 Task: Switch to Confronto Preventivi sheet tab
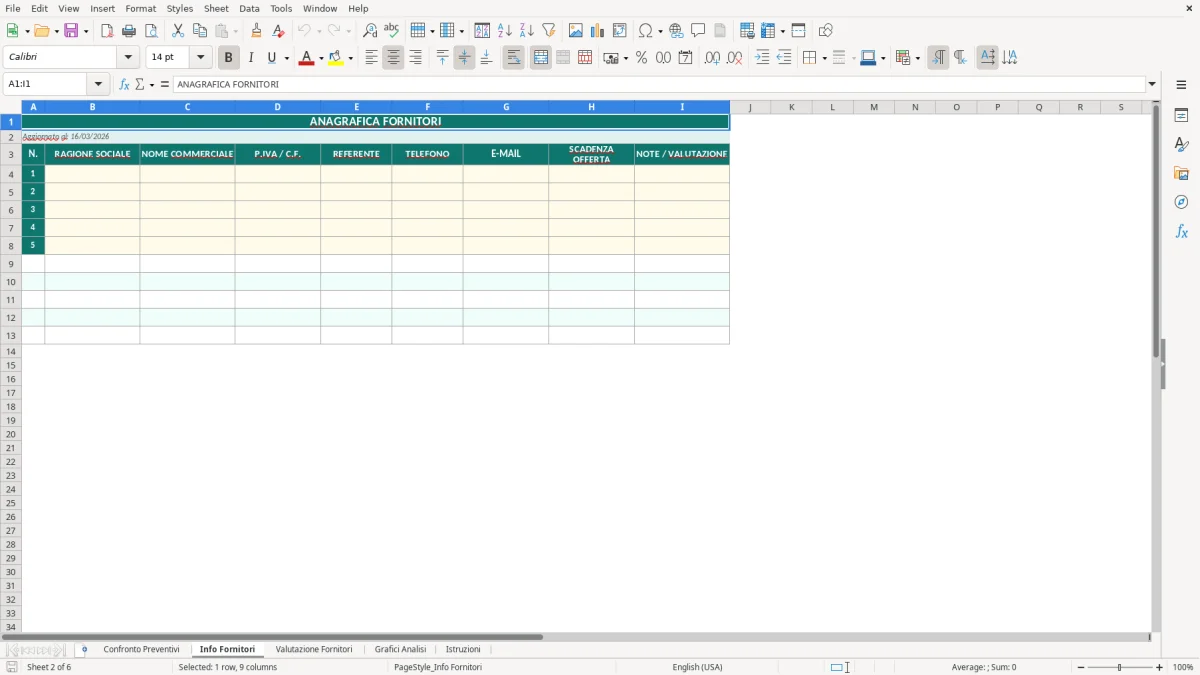[142, 650]
